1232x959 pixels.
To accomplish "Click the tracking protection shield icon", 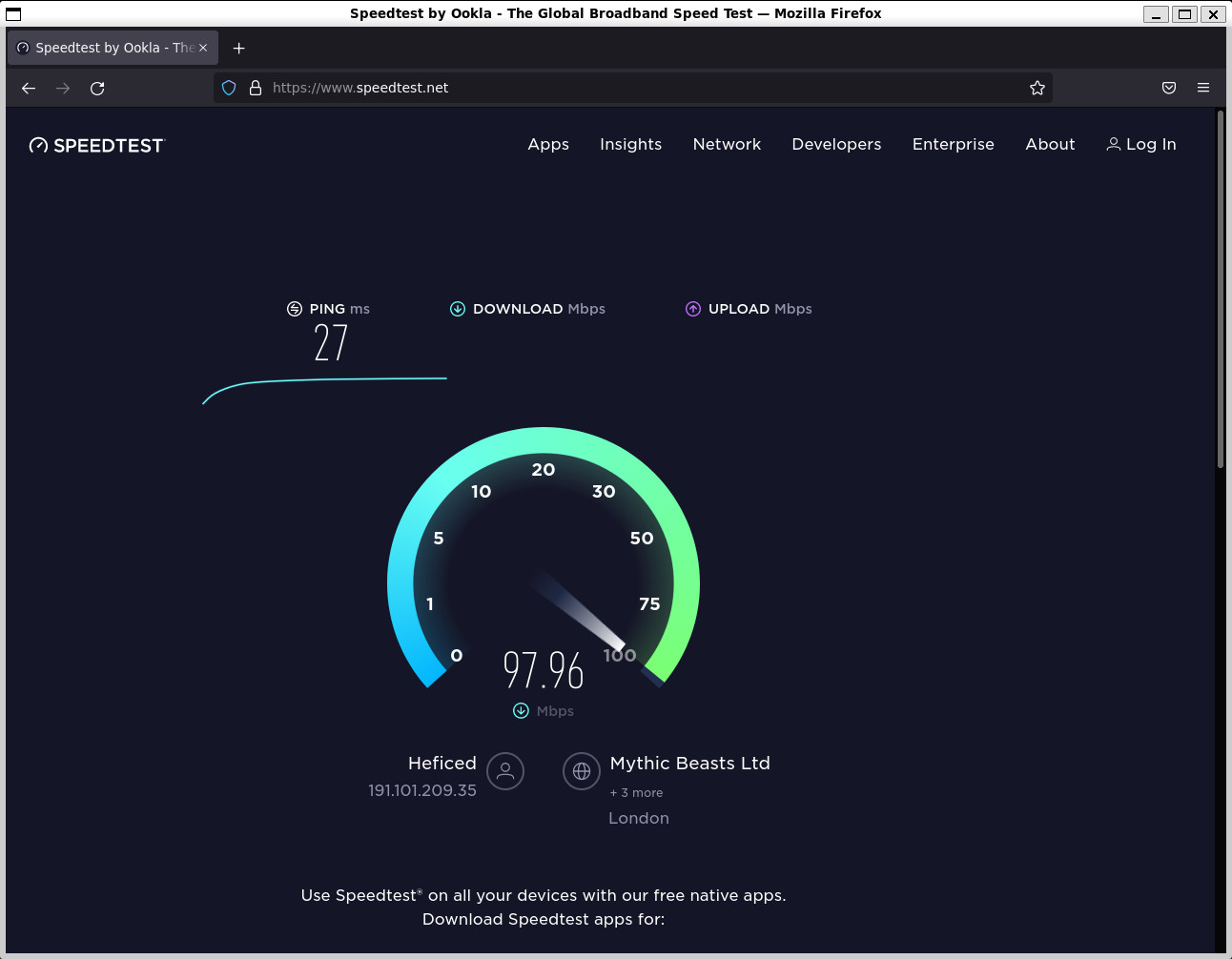I will [229, 88].
